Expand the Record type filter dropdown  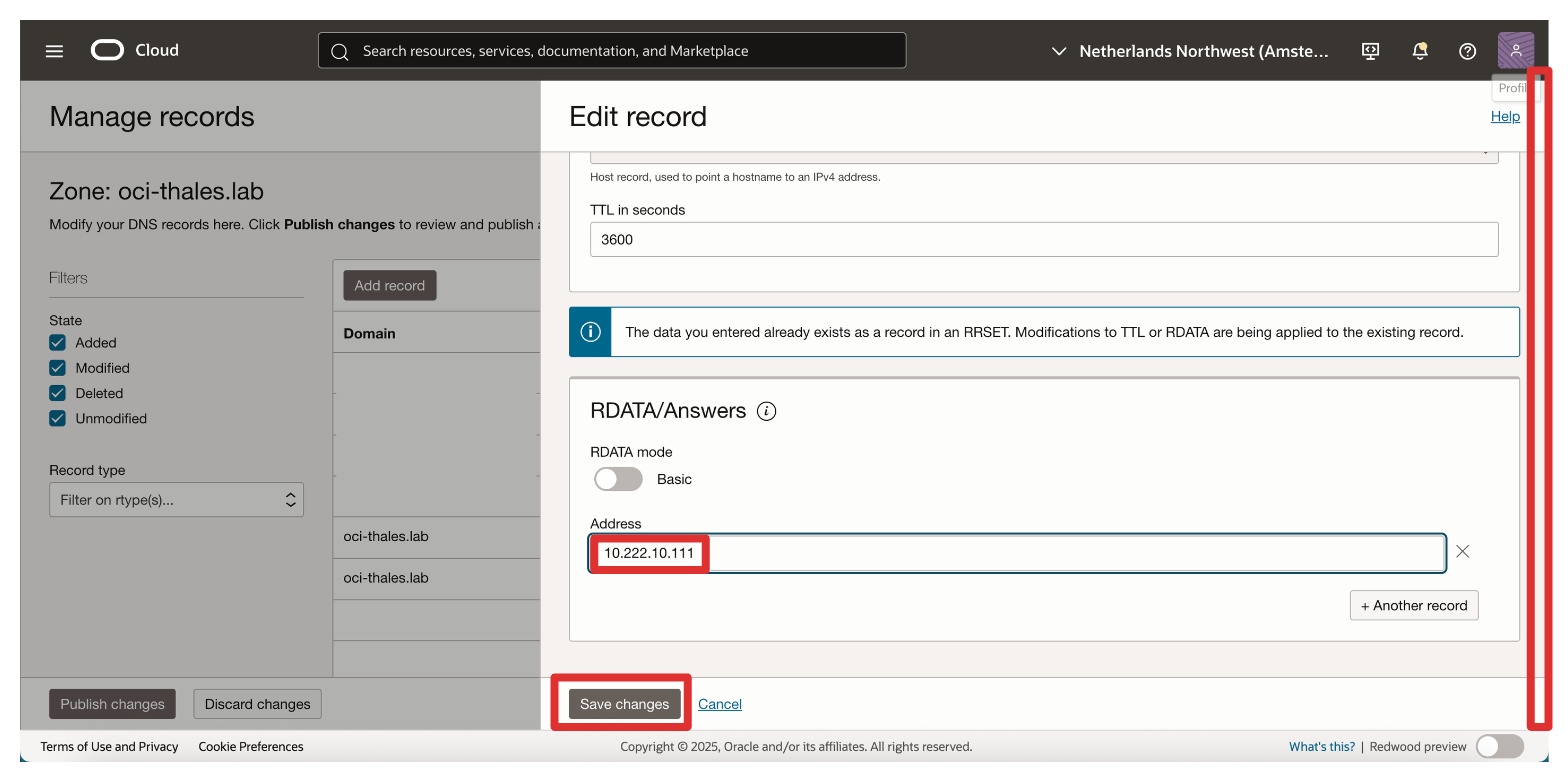tap(176, 499)
